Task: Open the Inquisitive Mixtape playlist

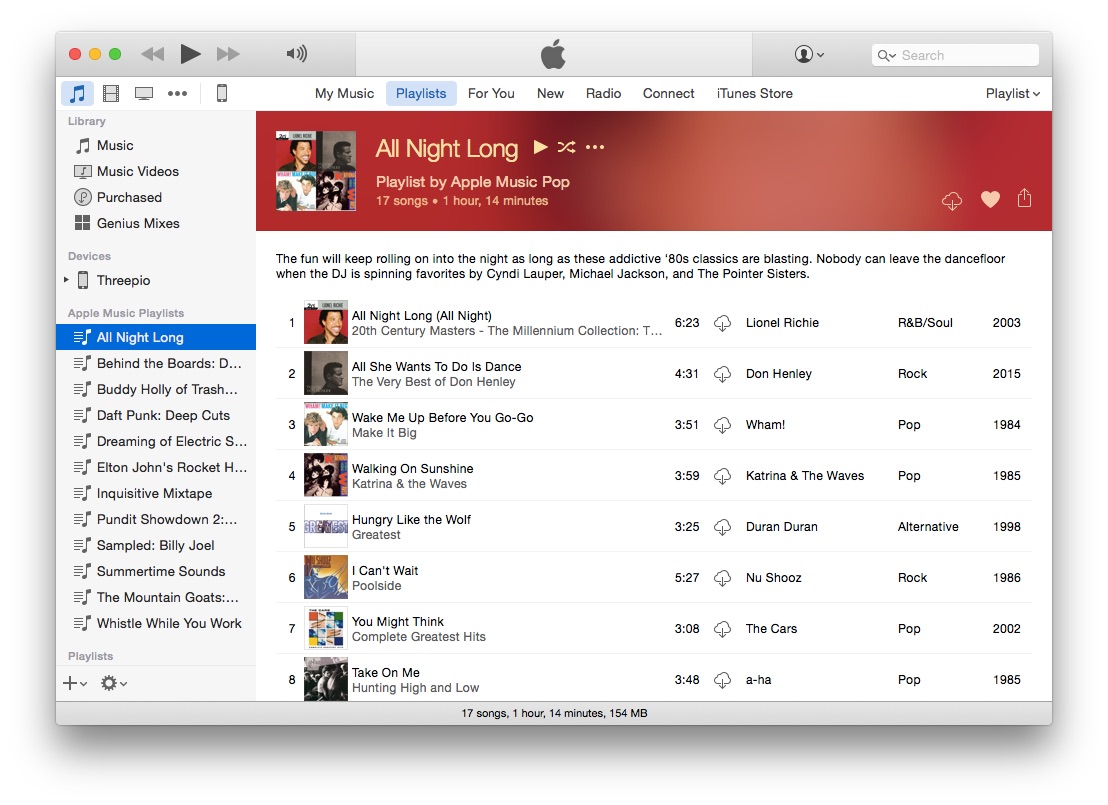Action: pyautogui.click(x=155, y=493)
